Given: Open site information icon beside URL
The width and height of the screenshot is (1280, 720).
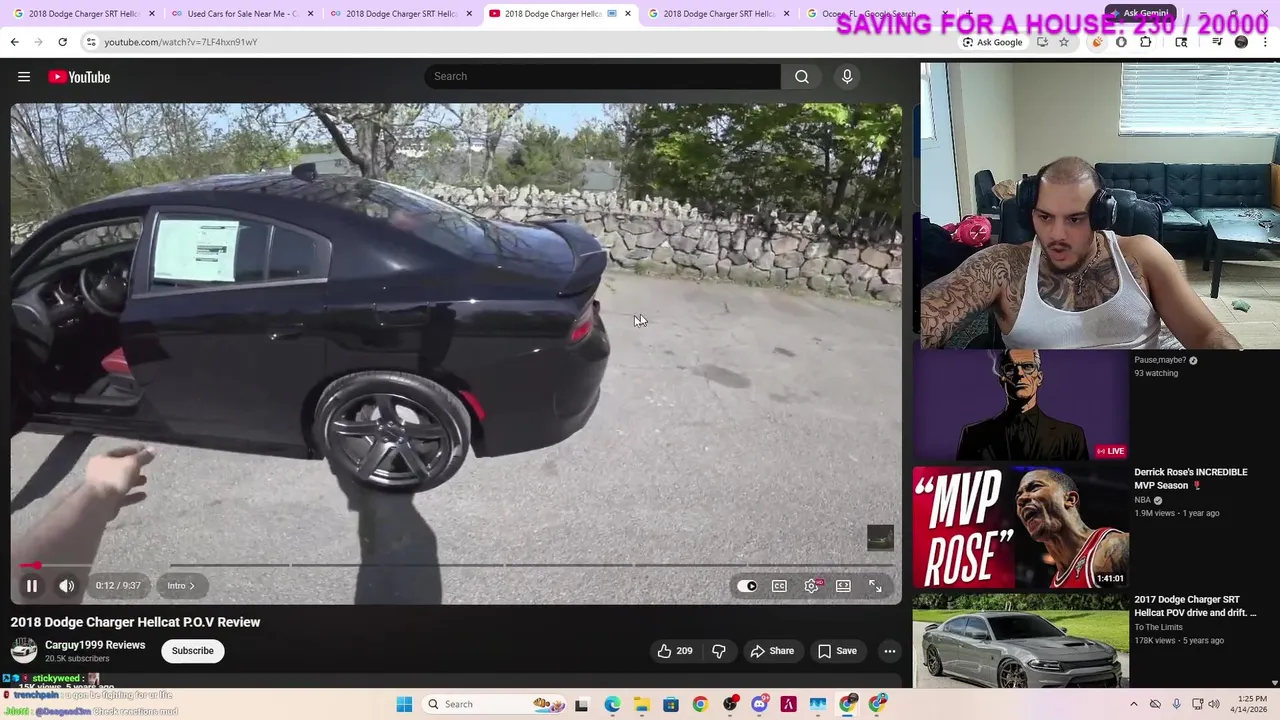Looking at the screenshot, I should click(91, 42).
